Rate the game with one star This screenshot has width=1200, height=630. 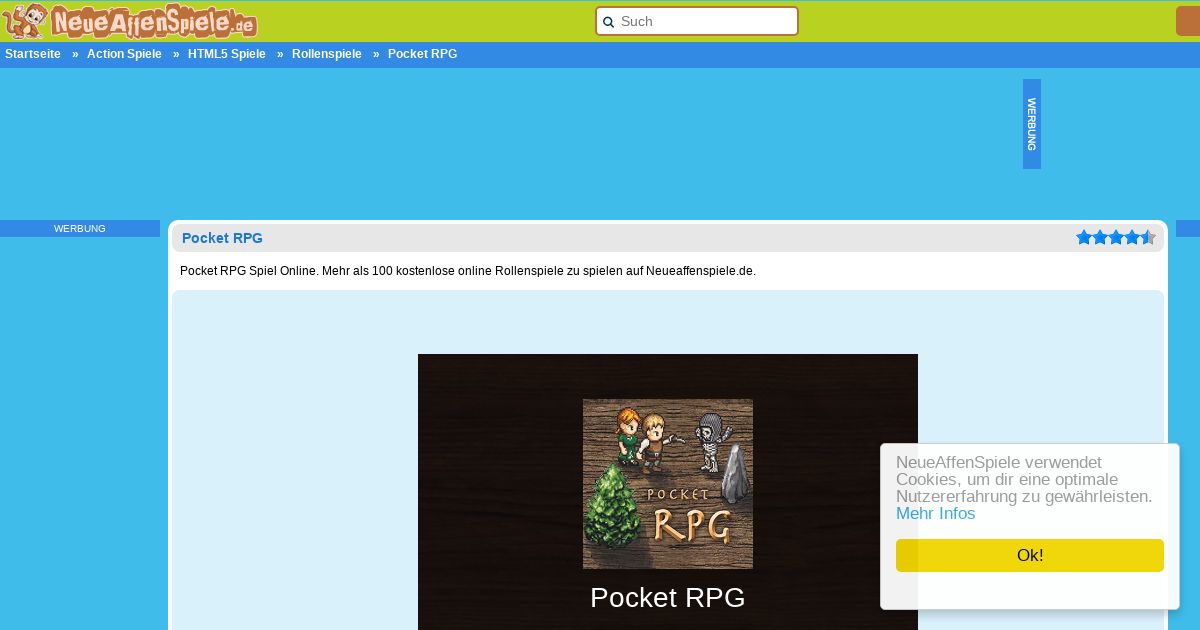click(1084, 237)
